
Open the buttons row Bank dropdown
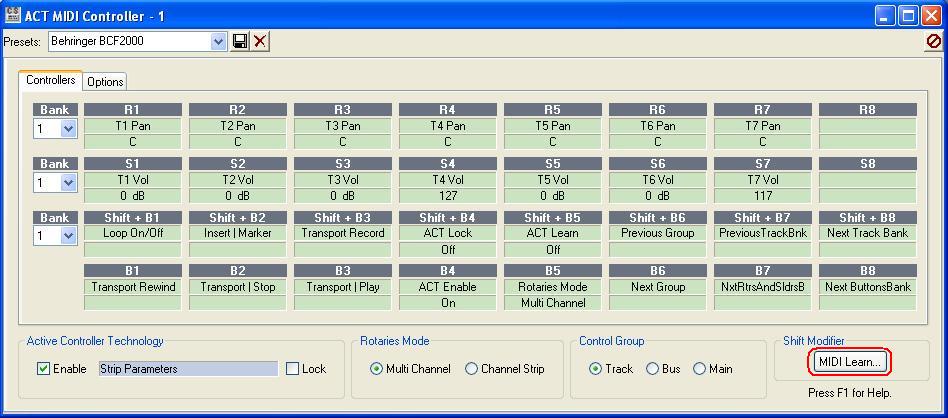68,236
